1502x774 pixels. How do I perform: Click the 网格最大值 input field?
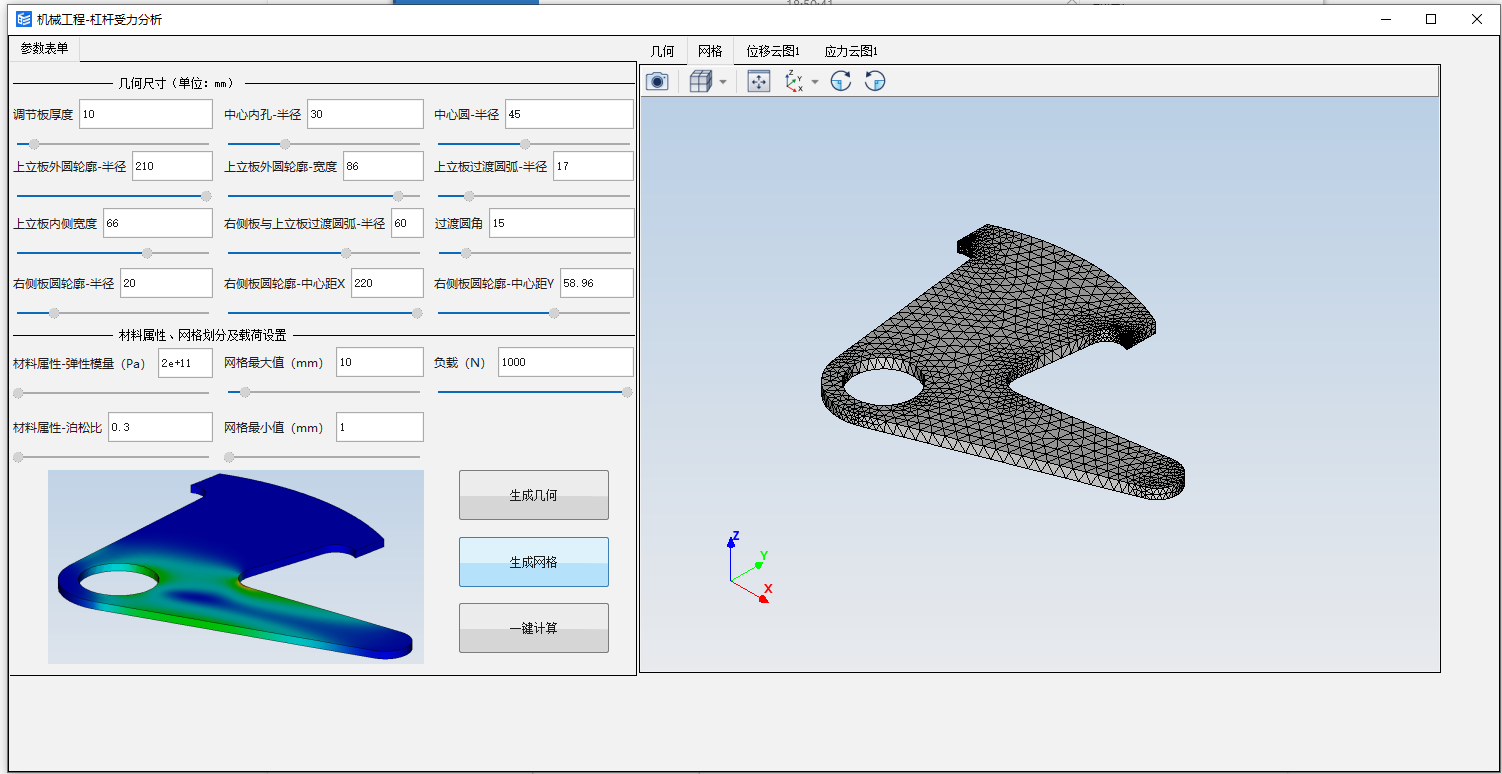pyautogui.click(x=380, y=362)
